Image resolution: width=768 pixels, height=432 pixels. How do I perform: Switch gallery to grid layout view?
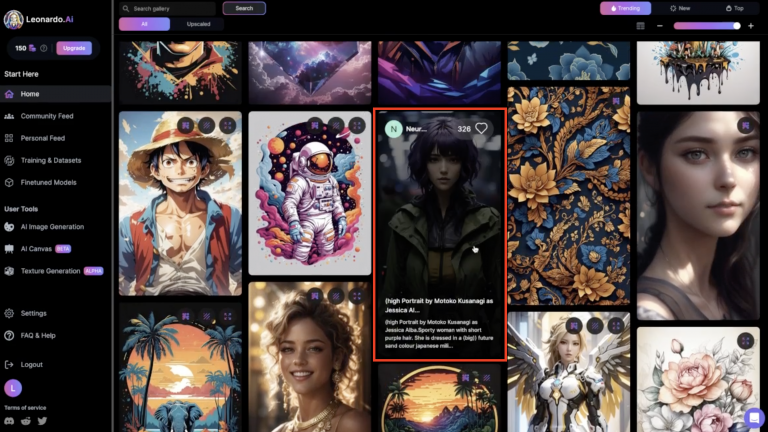click(x=641, y=25)
